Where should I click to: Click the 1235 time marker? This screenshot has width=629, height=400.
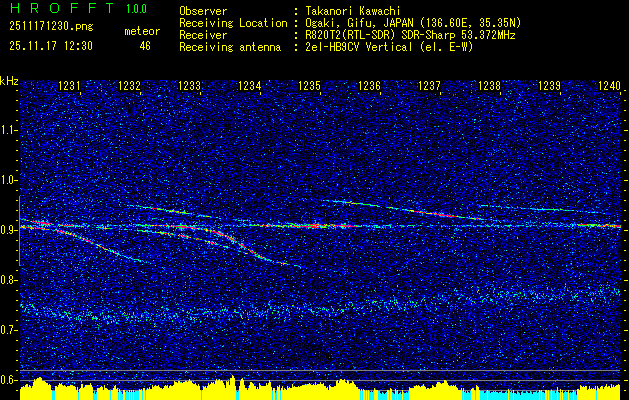309,86
